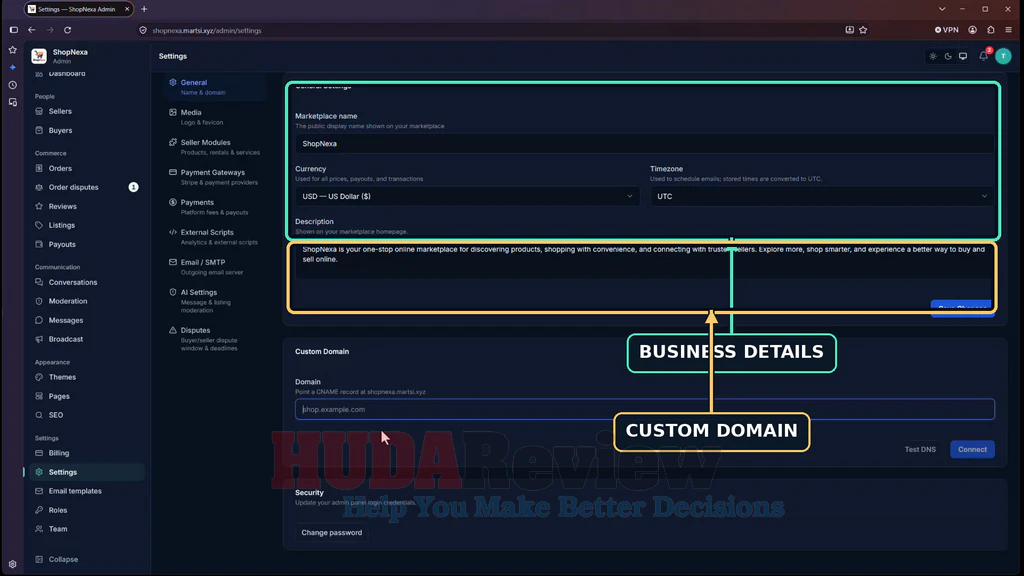Open External Scripts settings

pos(217,237)
